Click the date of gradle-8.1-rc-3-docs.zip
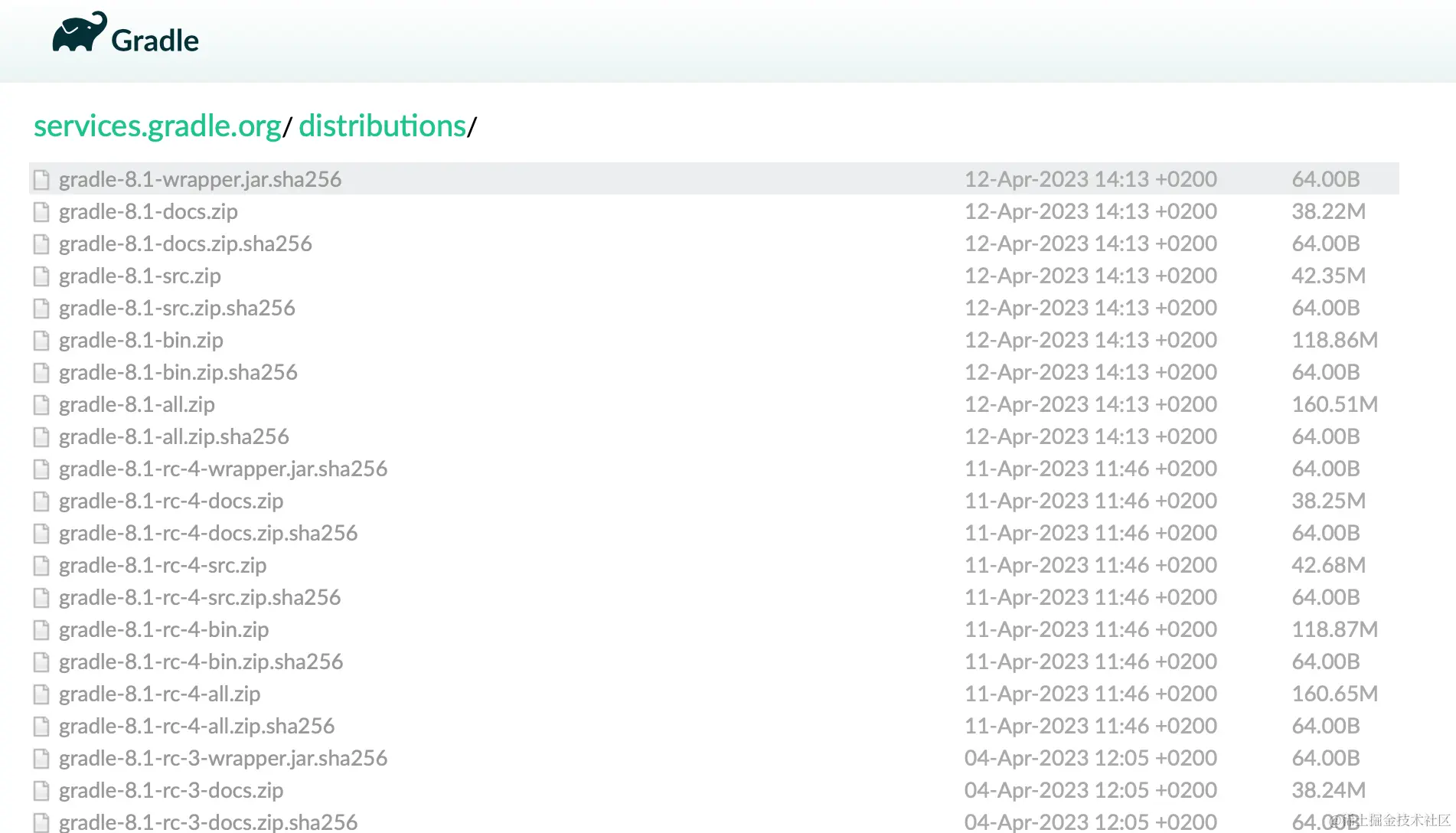This screenshot has width=1456, height=833. 1091,790
